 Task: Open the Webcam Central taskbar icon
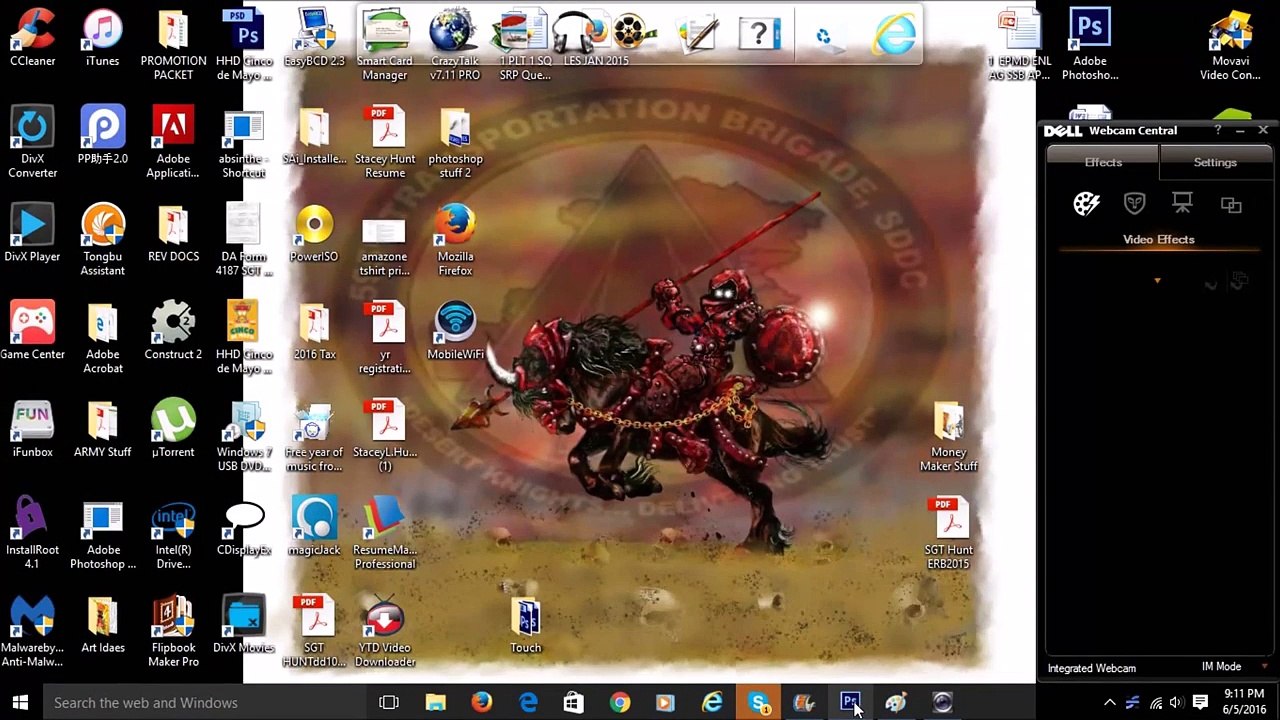point(942,702)
